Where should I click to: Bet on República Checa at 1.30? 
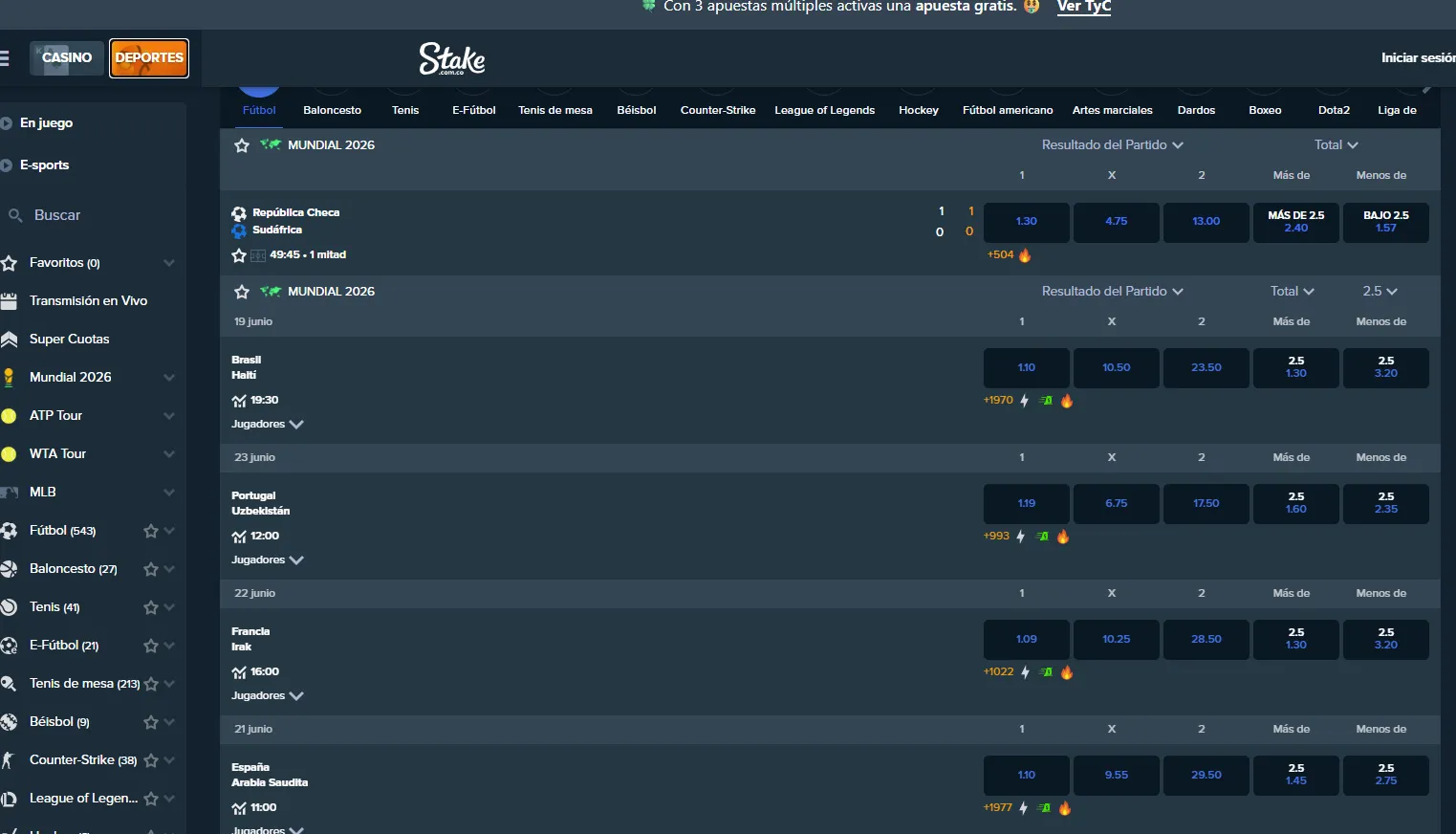pyautogui.click(x=1027, y=222)
